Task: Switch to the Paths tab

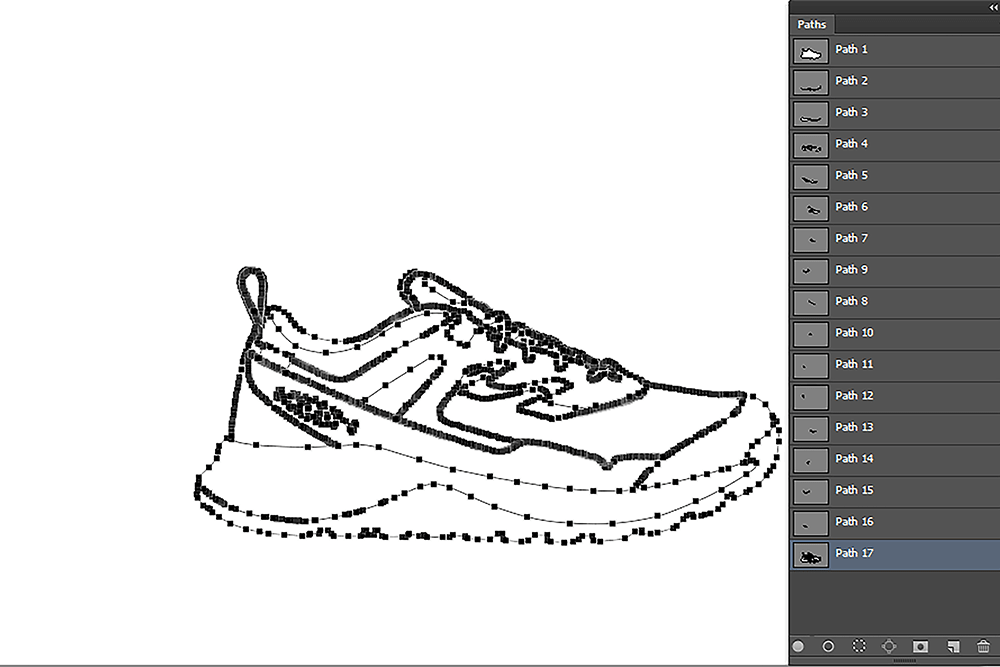Action: tap(811, 24)
